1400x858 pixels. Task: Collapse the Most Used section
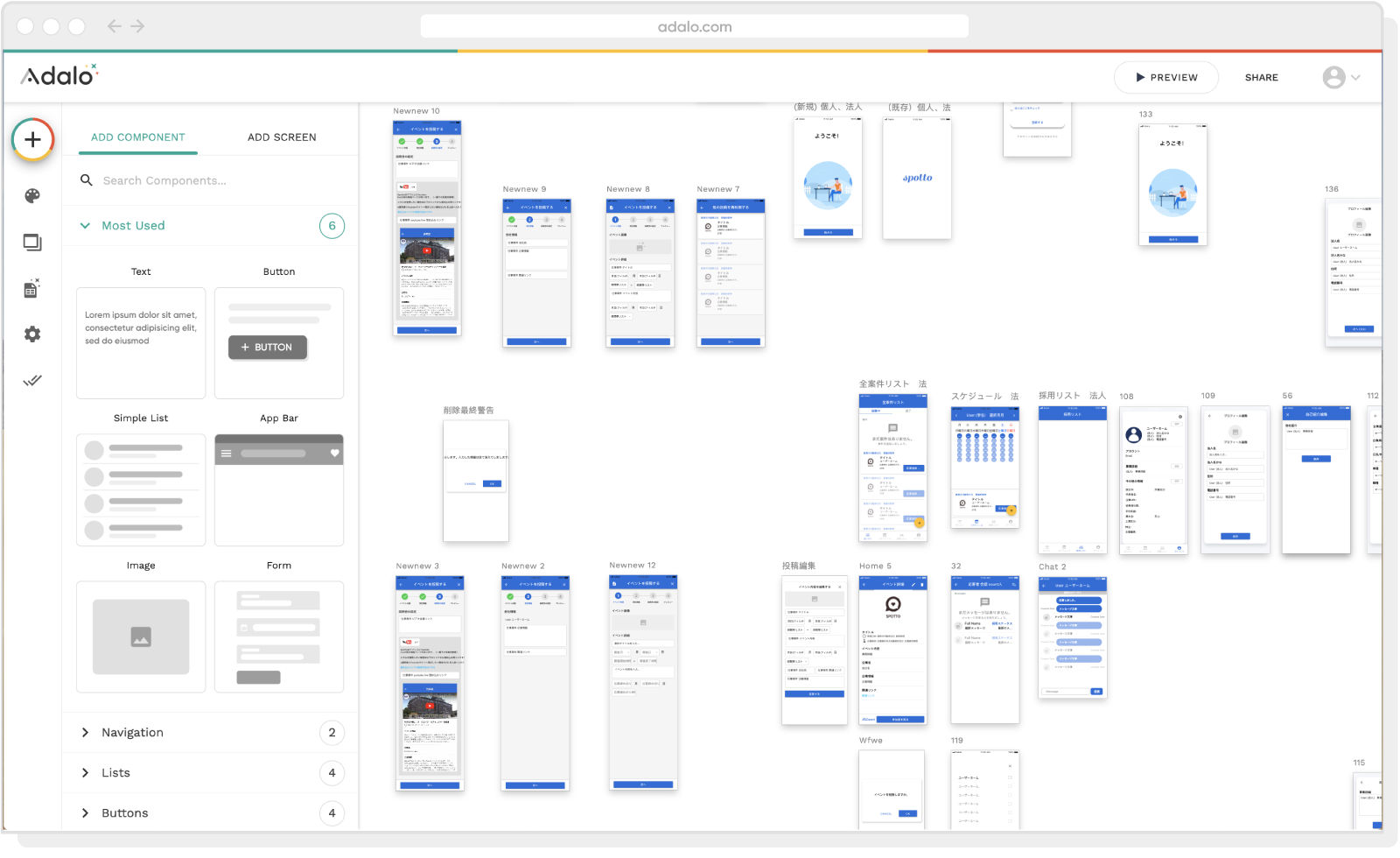(x=85, y=225)
